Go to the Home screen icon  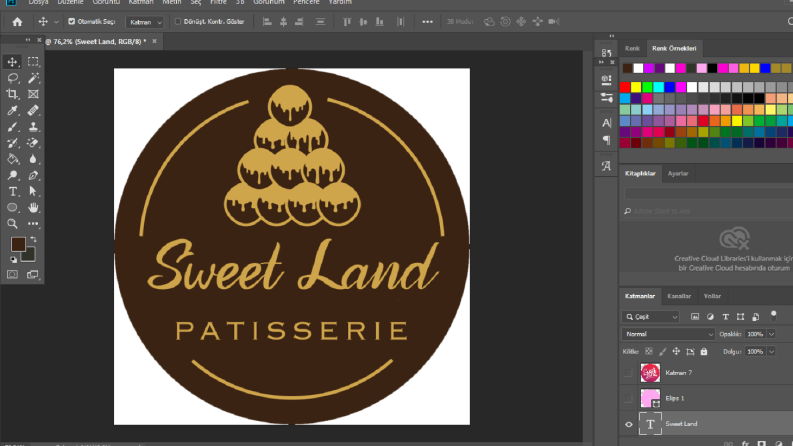(17, 22)
